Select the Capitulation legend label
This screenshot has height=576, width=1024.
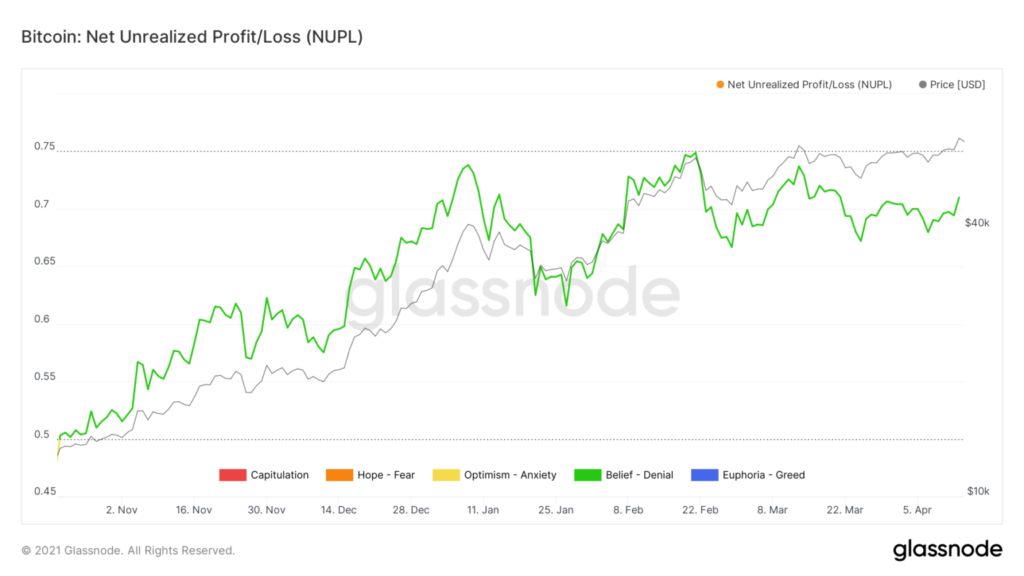pyautogui.click(x=280, y=475)
